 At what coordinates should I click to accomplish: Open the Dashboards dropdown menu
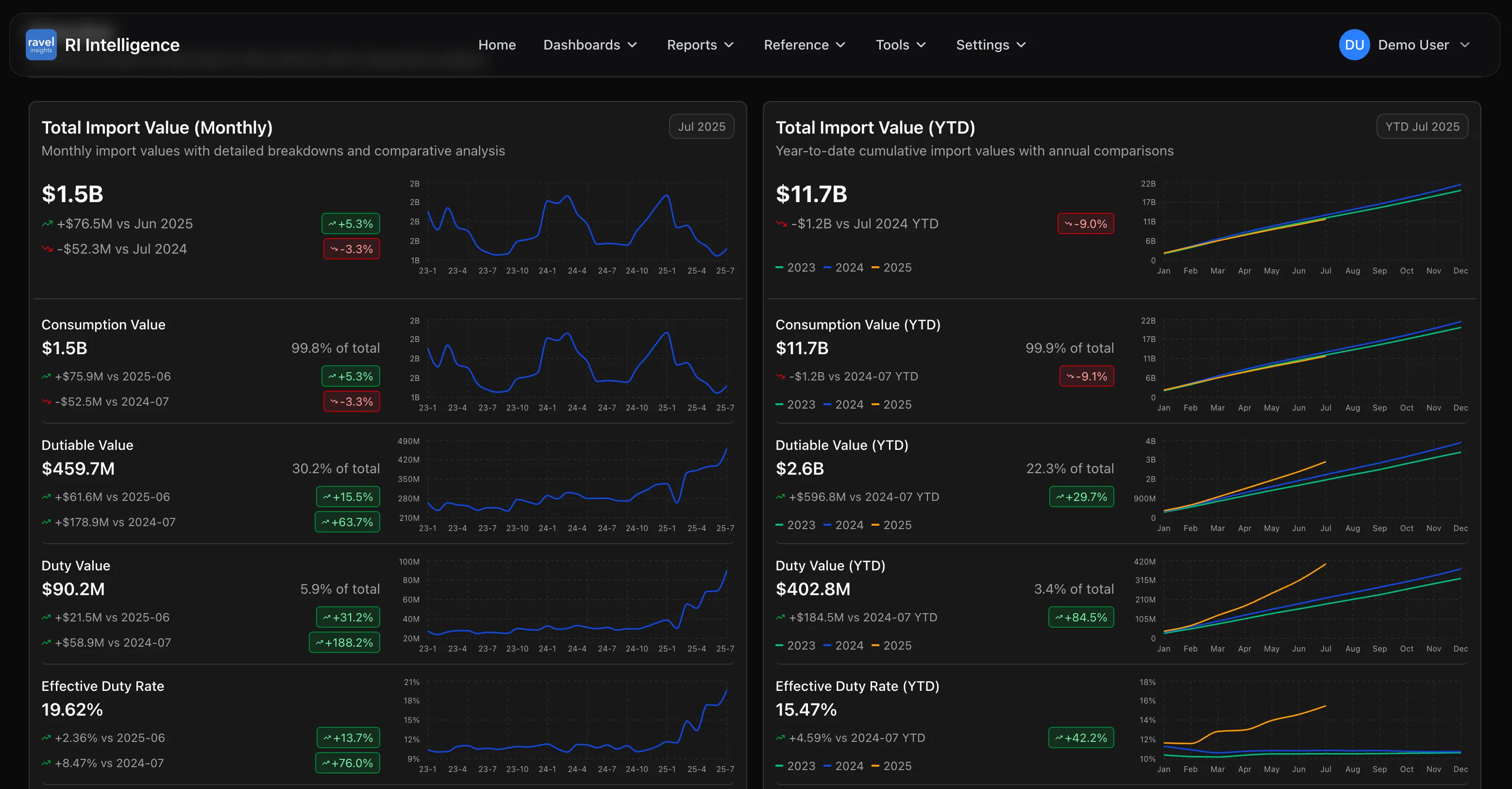pos(589,45)
